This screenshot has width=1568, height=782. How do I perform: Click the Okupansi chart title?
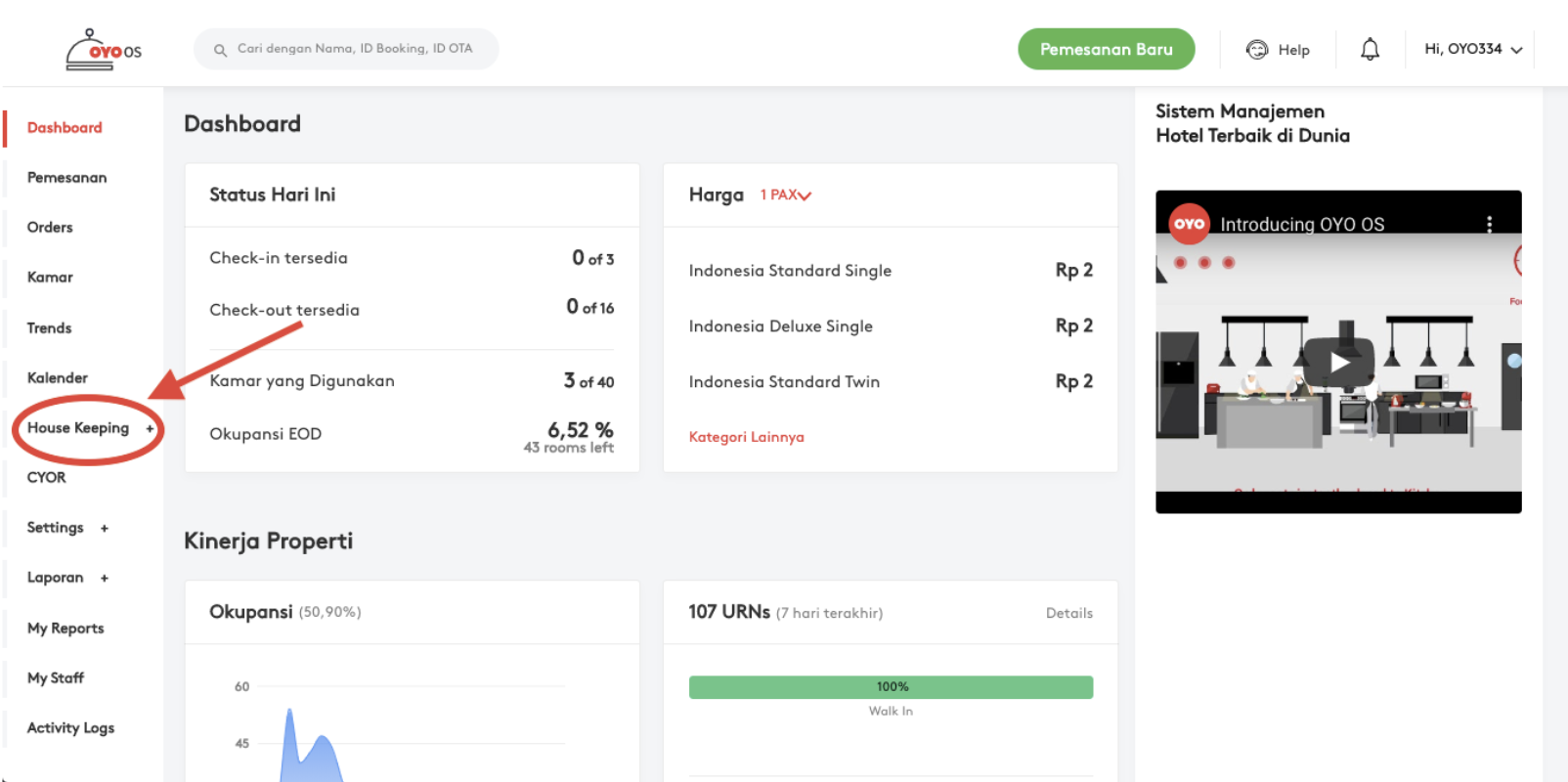click(x=250, y=612)
